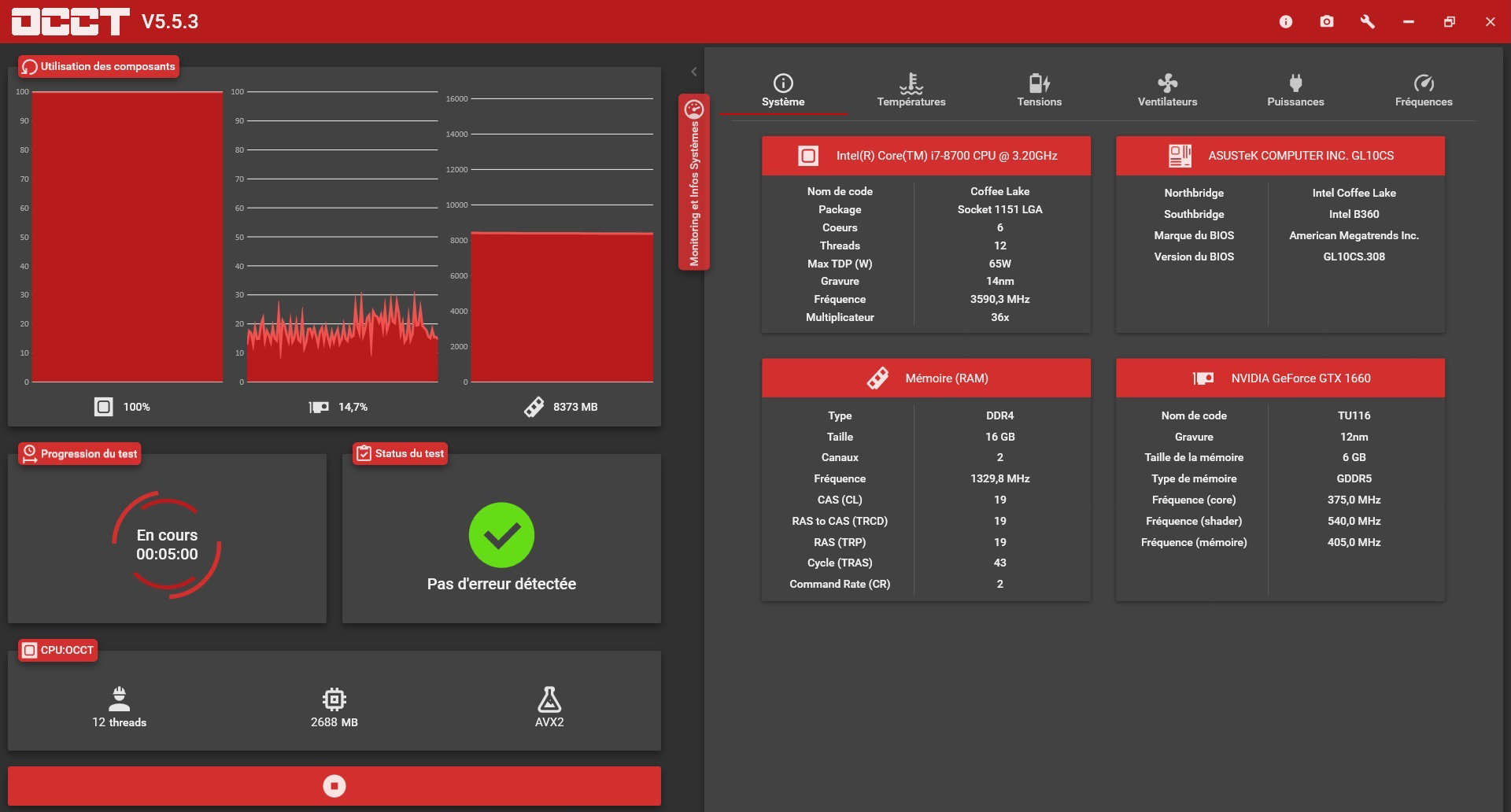Click the Multiplicateur label
Screen dimensions: 1511x812
coord(840,317)
